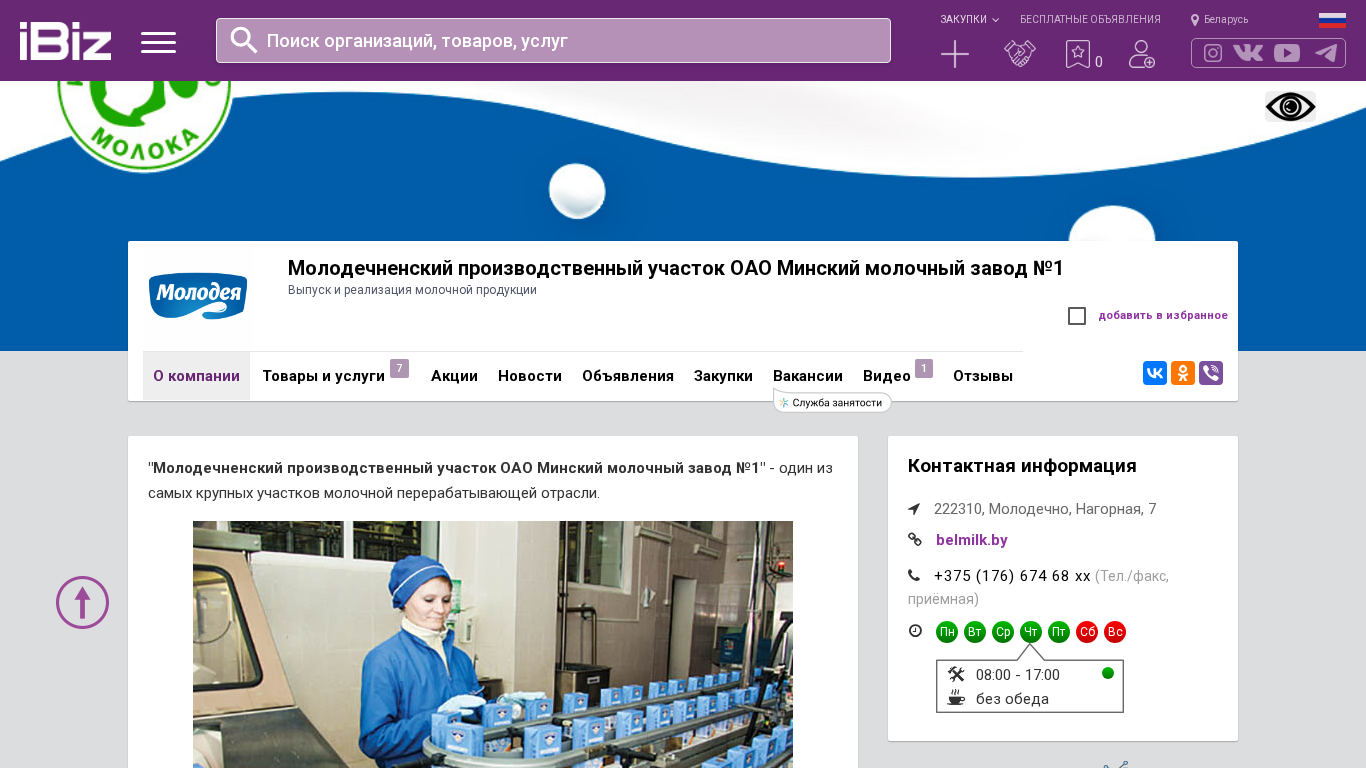The image size is (1366, 768).
Task: Click the scroll-to-top arrow button
Action: pos(82,602)
